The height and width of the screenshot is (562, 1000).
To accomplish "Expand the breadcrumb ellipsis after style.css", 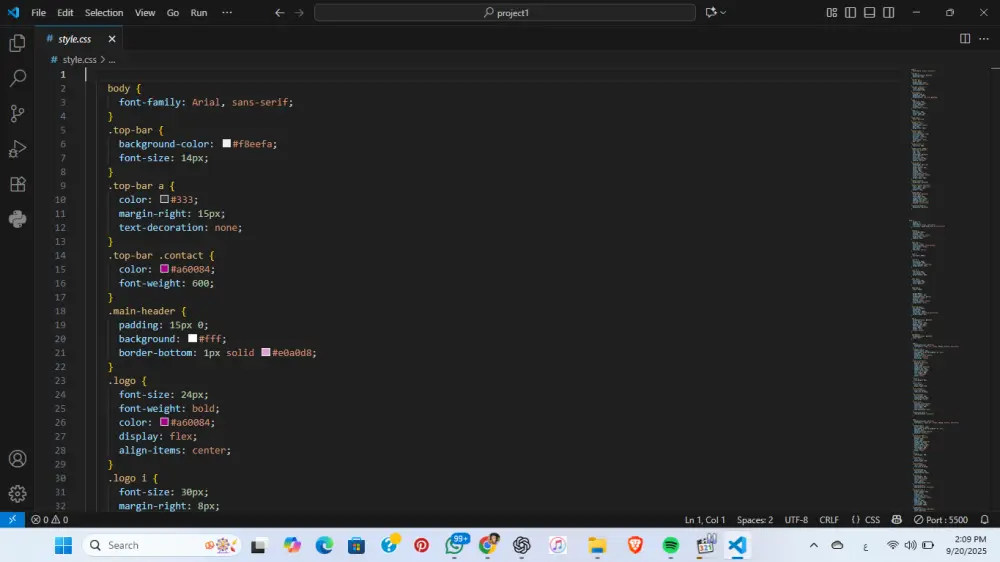I will pos(112,59).
